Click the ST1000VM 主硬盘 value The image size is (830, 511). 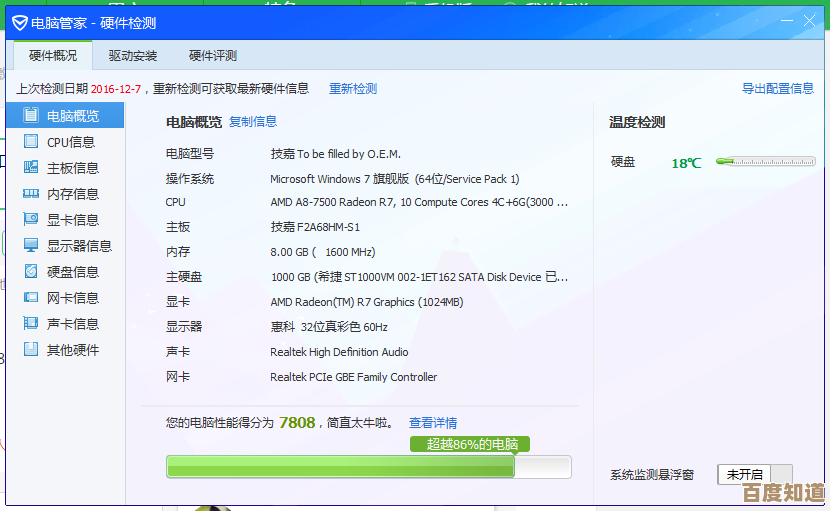coord(419,277)
